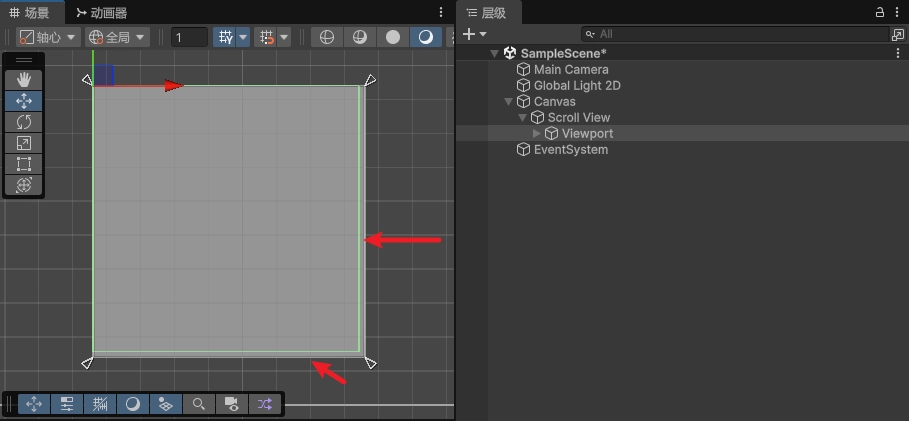Toggle view options overlay with grid-ball icon
909x421 pixels.
pos(166,404)
